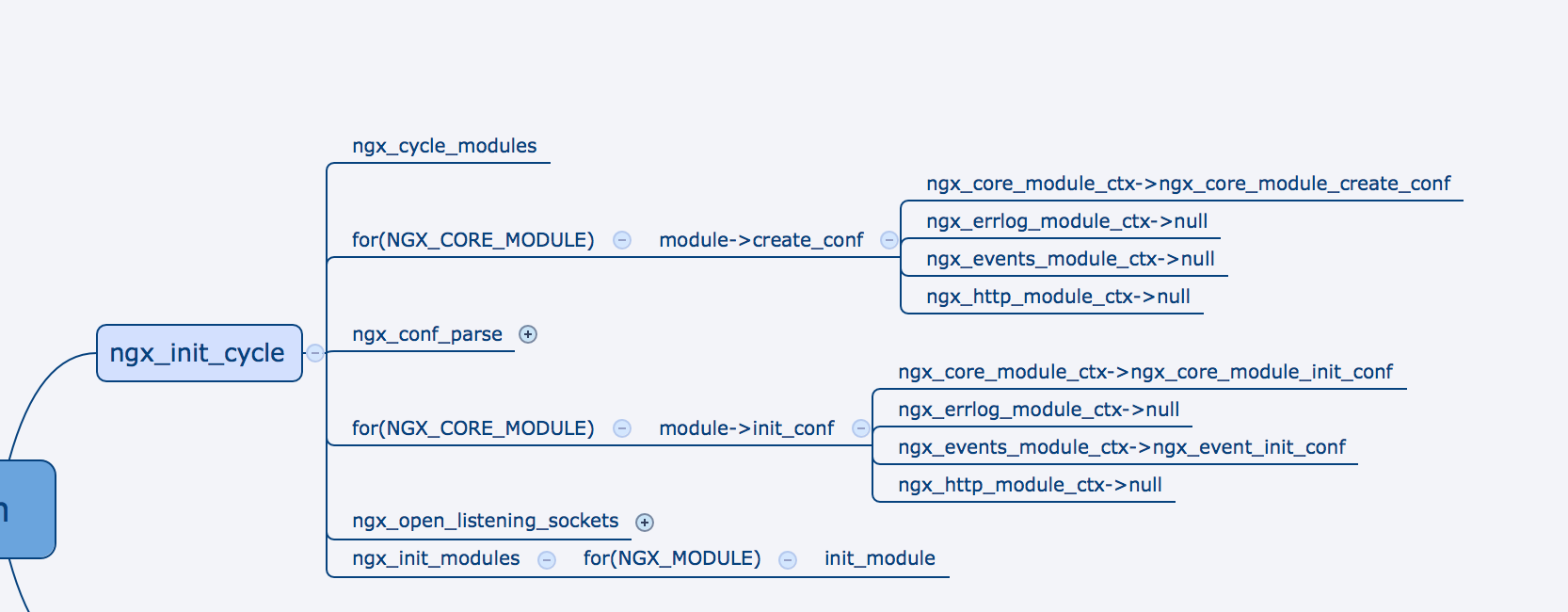
Task: Collapse the module->init_conf children
Action: 860,428
